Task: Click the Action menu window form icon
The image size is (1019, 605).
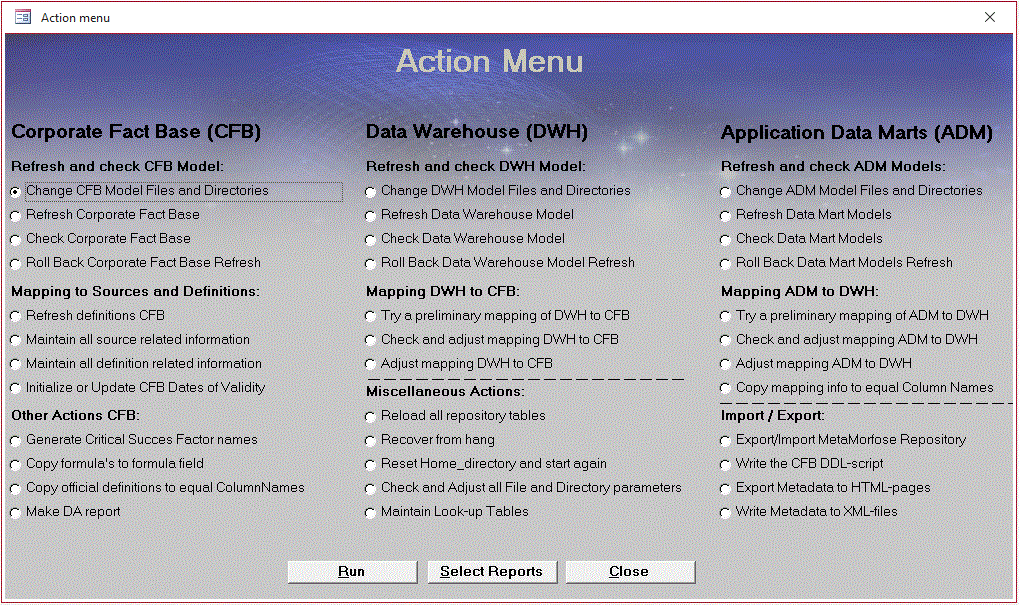Action: [22, 17]
